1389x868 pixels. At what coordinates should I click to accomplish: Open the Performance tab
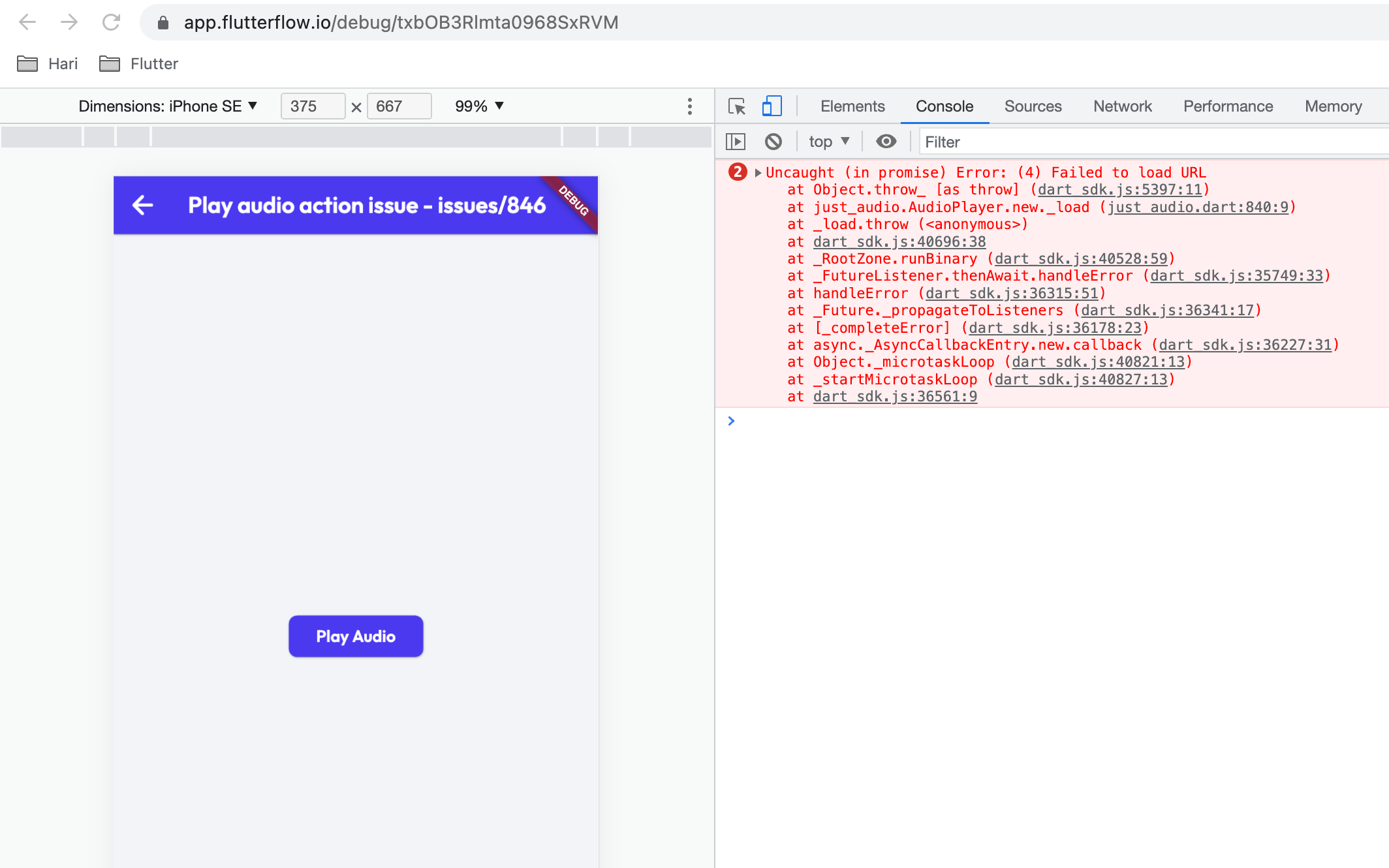(1228, 106)
